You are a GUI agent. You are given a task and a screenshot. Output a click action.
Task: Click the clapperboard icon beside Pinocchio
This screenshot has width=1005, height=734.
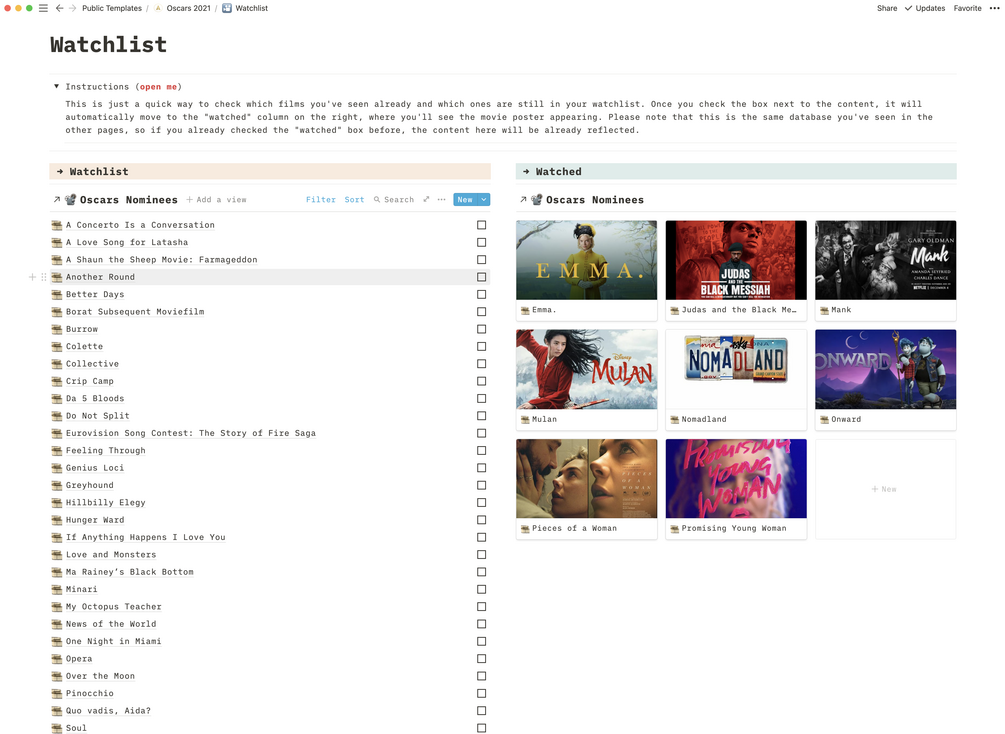57,693
